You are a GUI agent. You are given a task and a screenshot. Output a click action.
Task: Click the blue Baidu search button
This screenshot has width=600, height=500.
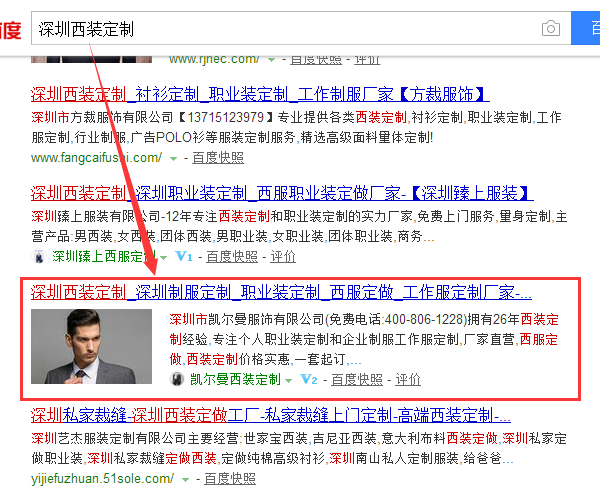click(585, 28)
